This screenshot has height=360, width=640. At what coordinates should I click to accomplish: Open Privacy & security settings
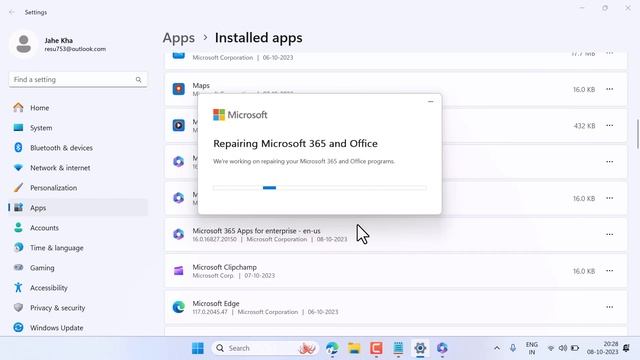(x=78, y=308)
